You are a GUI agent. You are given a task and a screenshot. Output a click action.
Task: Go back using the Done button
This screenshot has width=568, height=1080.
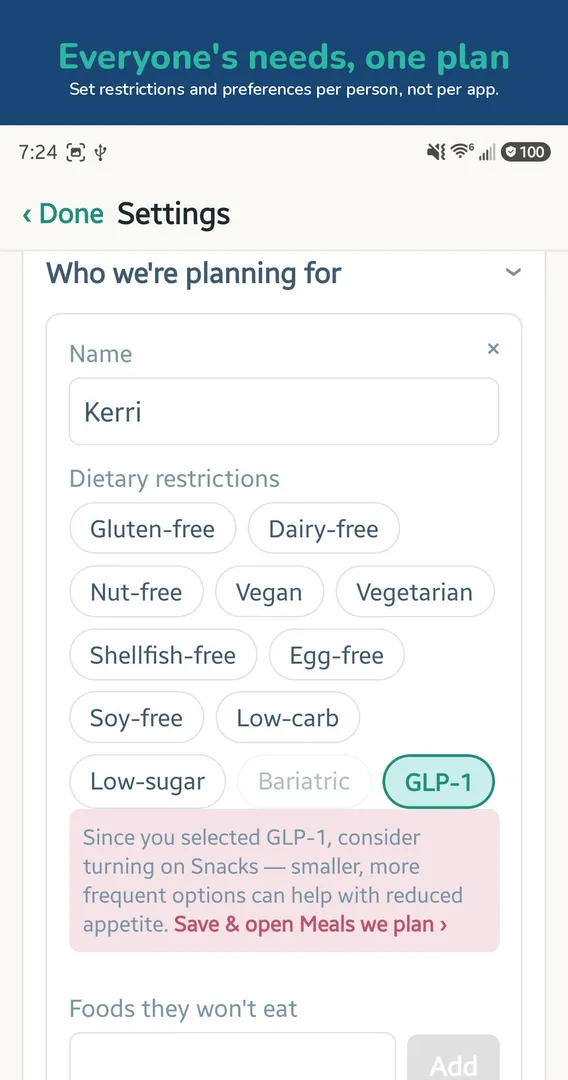(x=63, y=214)
